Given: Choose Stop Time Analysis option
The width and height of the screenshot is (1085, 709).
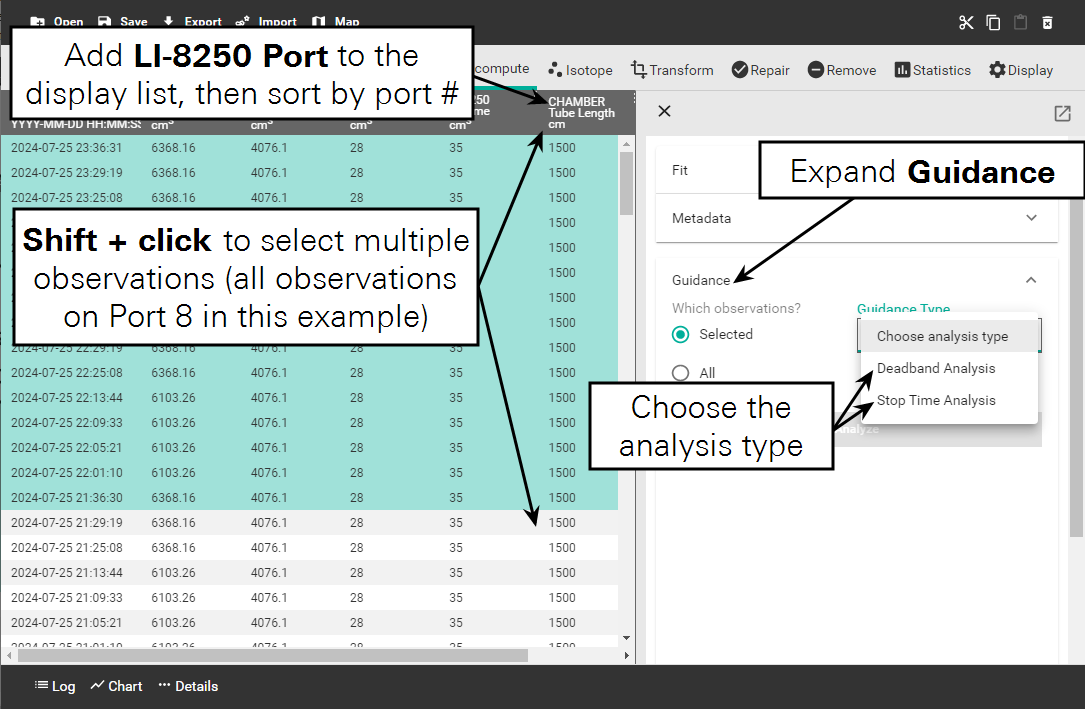Looking at the screenshot, I should [x=936, y=400].
